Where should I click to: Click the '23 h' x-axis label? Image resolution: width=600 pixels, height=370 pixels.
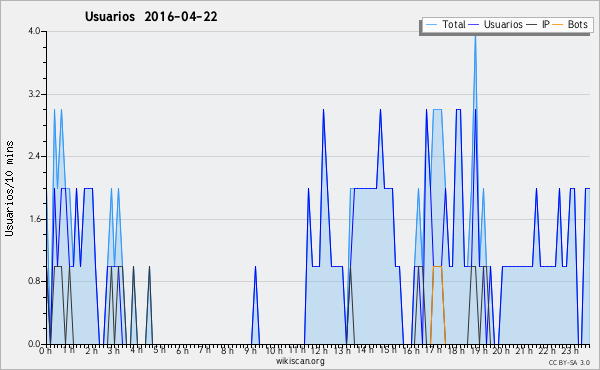pyautogui.click(x=570, y=351)
